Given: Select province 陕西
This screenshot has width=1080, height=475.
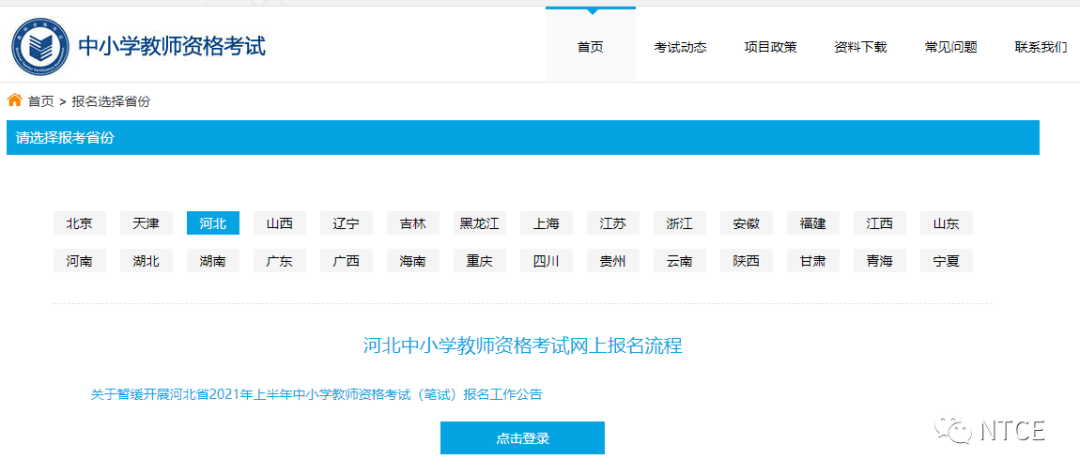Looking at the screenshot, I should click(x=747, y=260).
